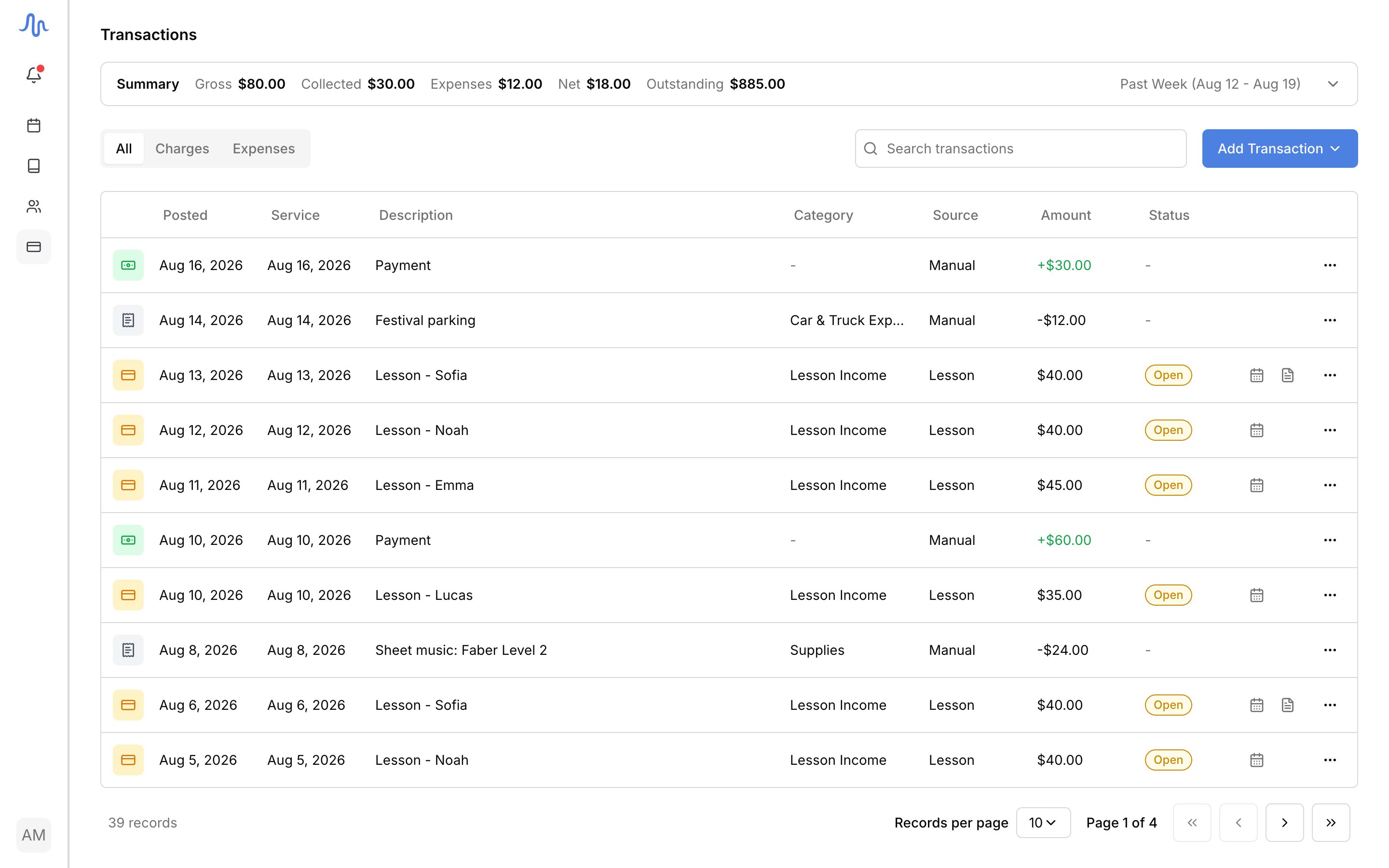Open more options for Festival parking row
This screenshot has width=1389, height=868.
point(1330,320)
